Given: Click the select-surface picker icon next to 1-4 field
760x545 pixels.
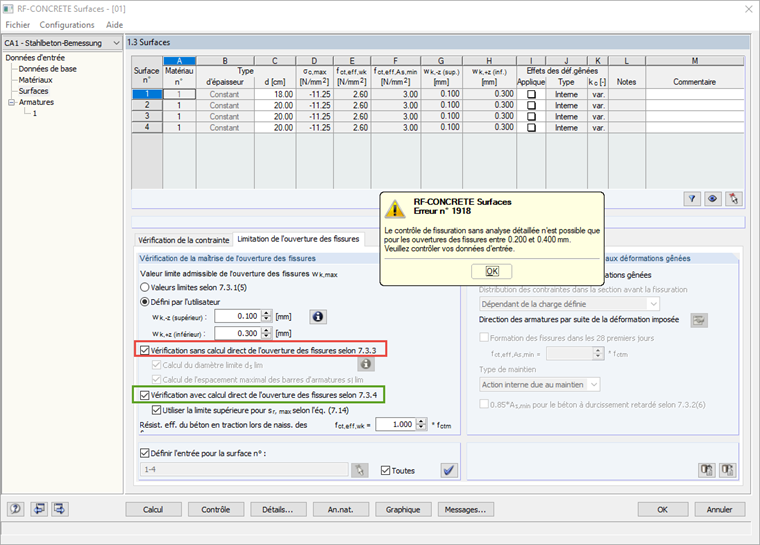Looking at the screenshot, I should (x=359, y=470).
